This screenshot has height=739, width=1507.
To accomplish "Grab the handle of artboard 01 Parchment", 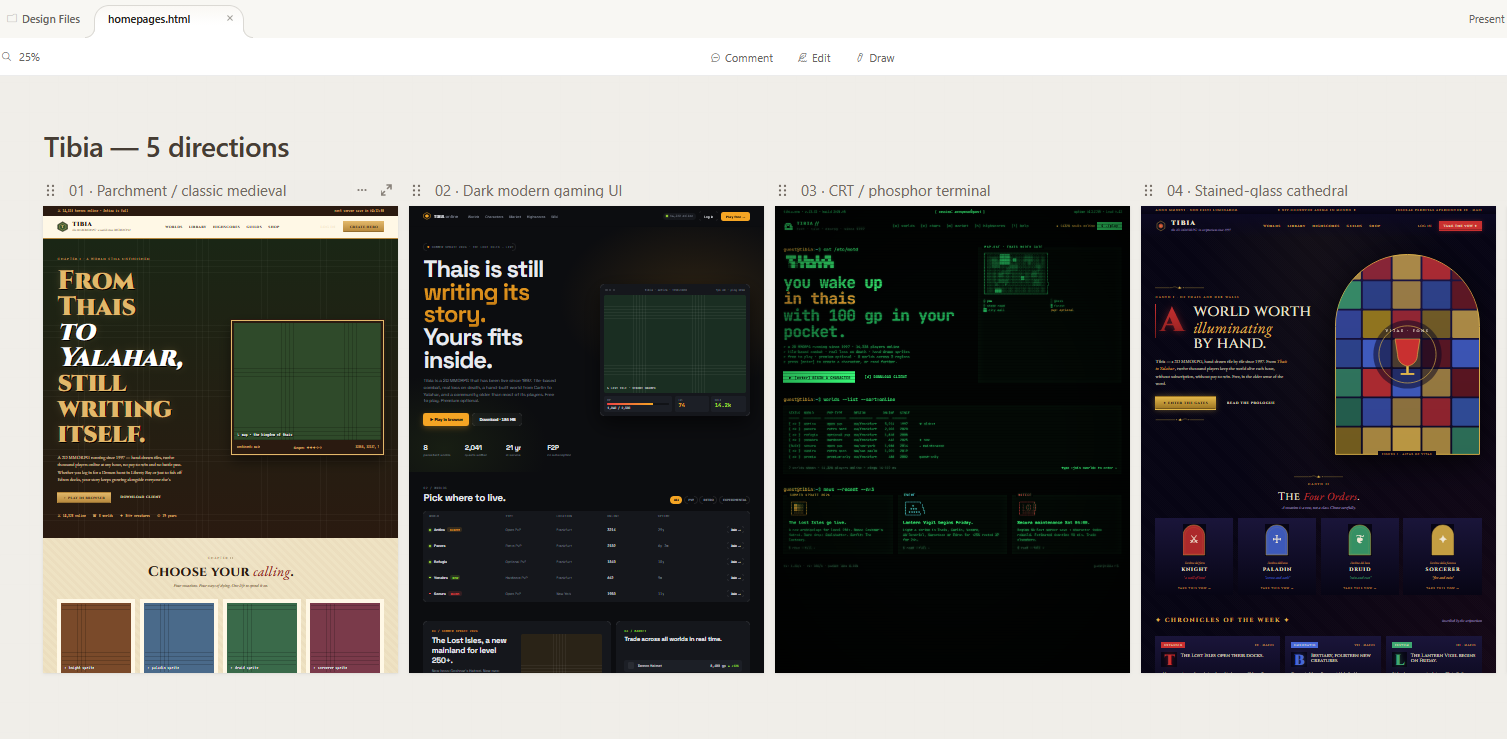I will point(50,190).
